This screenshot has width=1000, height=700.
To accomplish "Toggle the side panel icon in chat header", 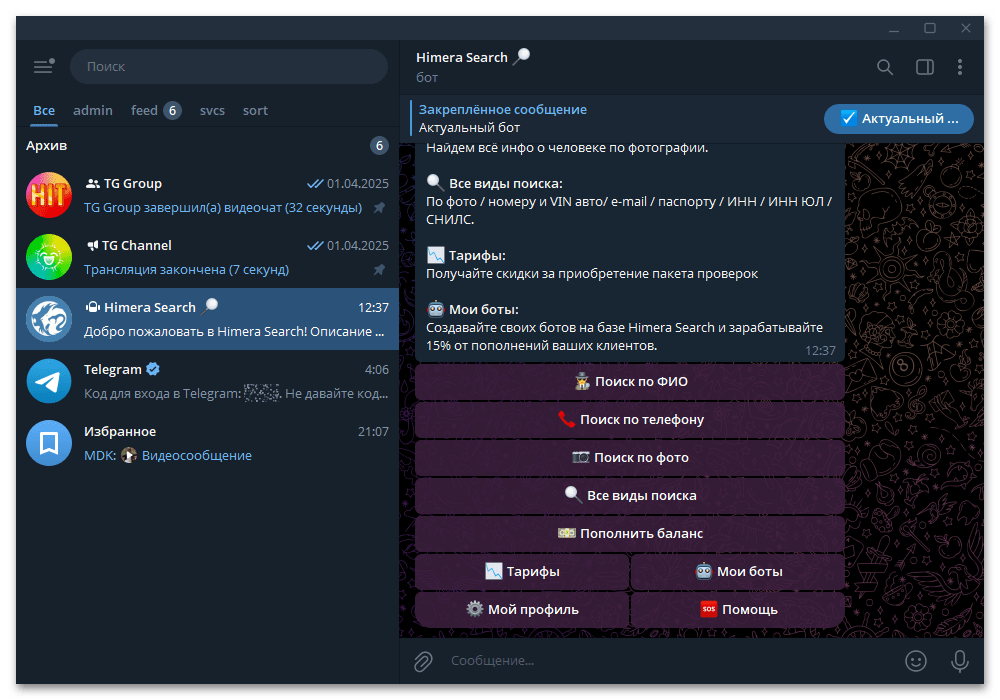I will (x=925, y=67).
